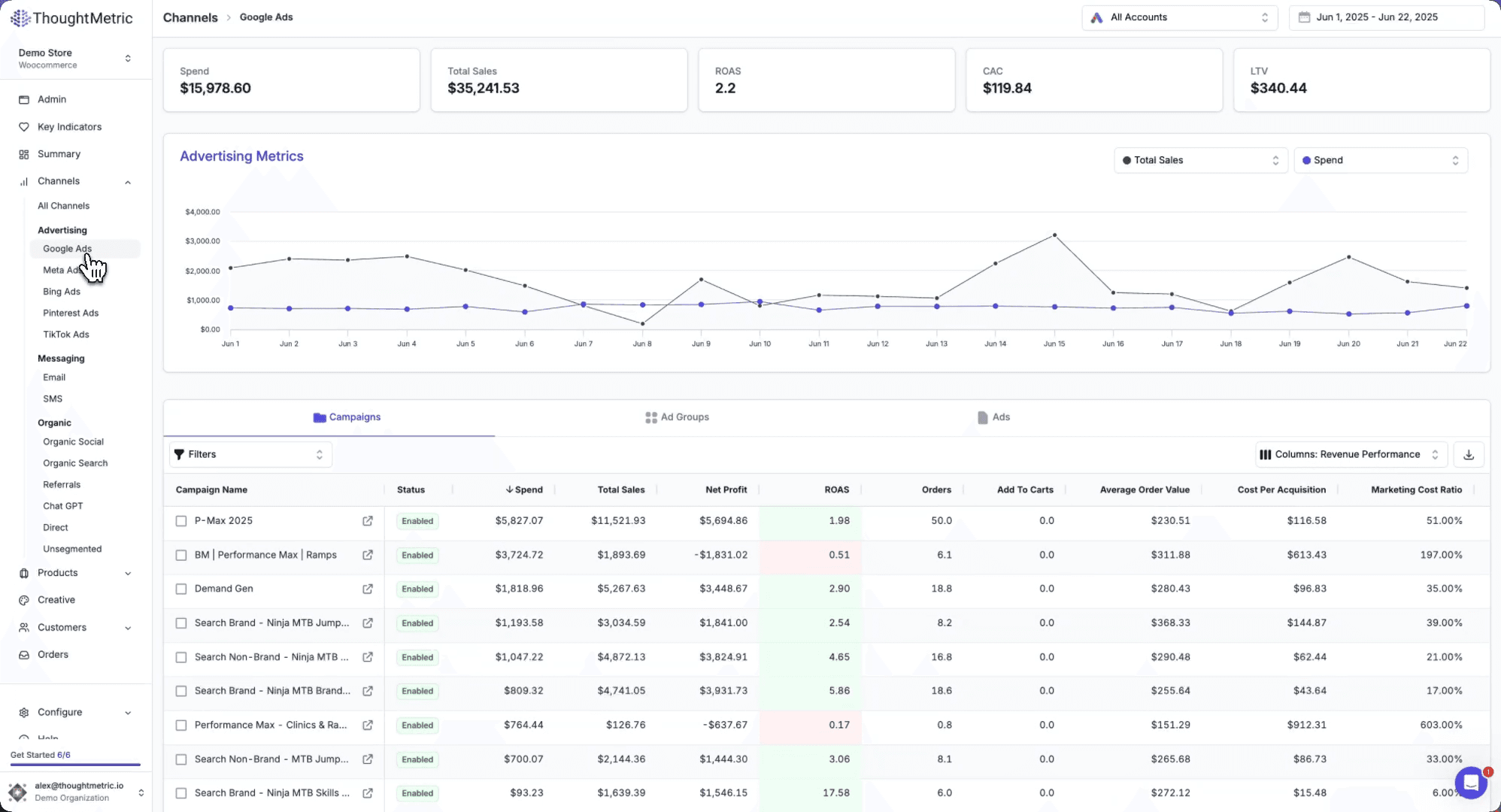The height and width of the screenshot is (812, 1501).
Task: Click the organization avatar icon
Action: point(17,792)
